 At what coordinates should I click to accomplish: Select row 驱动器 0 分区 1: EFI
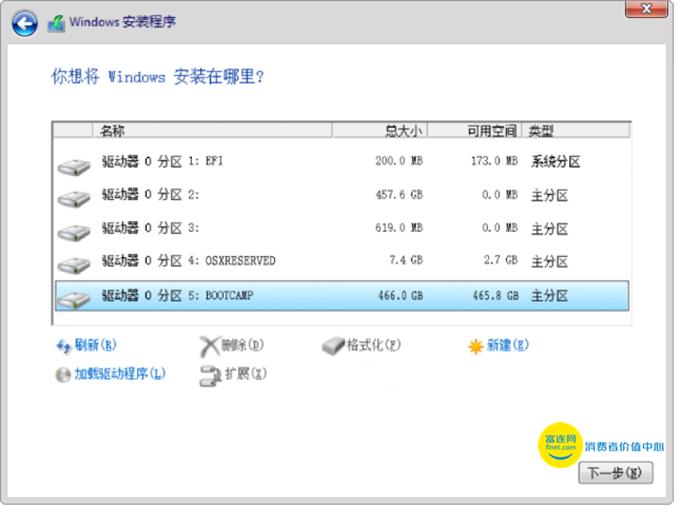(x=342, y=162)
